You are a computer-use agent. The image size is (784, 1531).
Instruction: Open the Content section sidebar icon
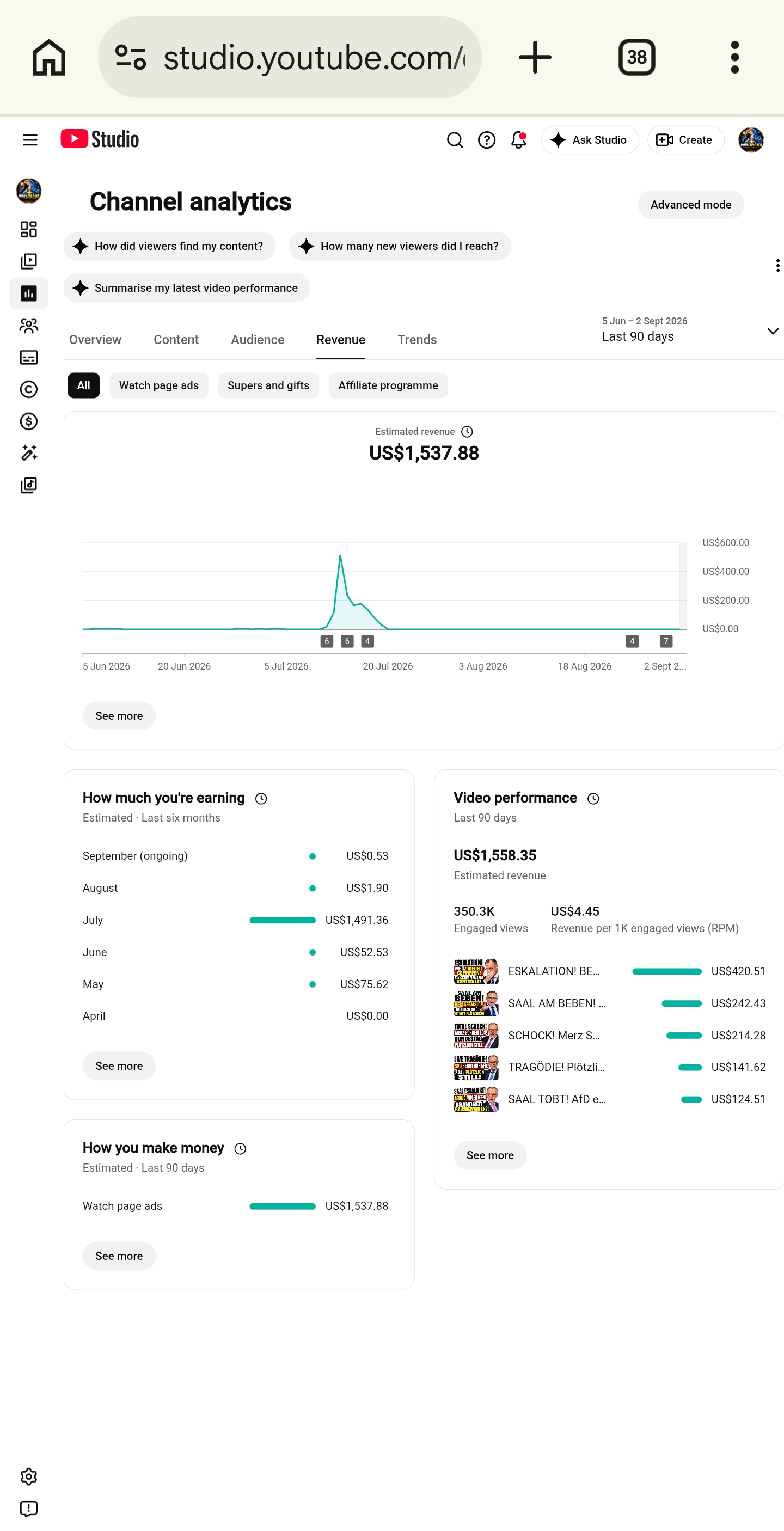tap(28, 261)
